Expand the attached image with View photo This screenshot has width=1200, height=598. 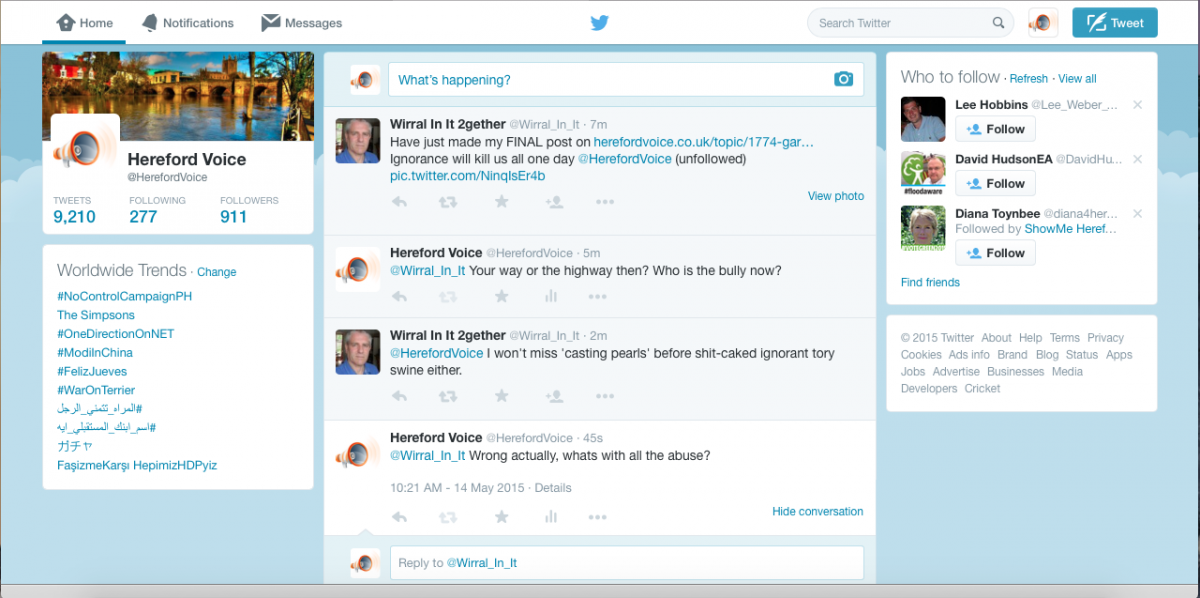tap(836, 196)
